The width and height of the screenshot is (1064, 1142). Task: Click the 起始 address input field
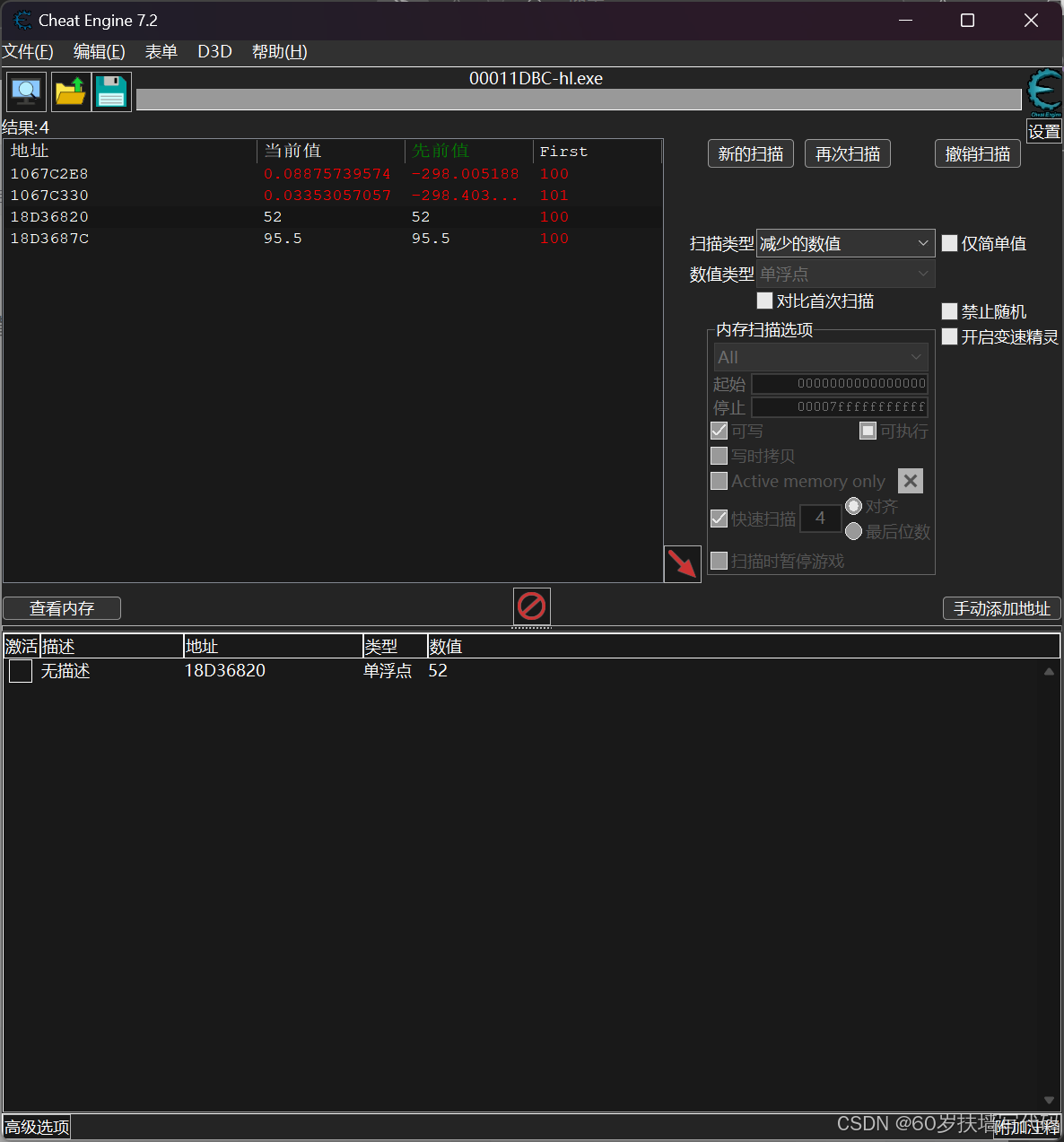[x=840, y=383]
